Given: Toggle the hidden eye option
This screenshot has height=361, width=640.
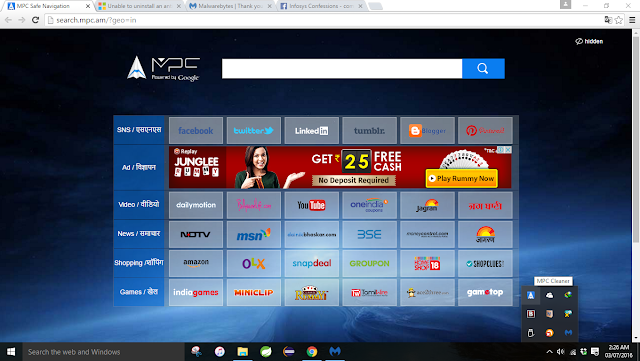Looking at the screenshot, I should (x=589, y=41).
